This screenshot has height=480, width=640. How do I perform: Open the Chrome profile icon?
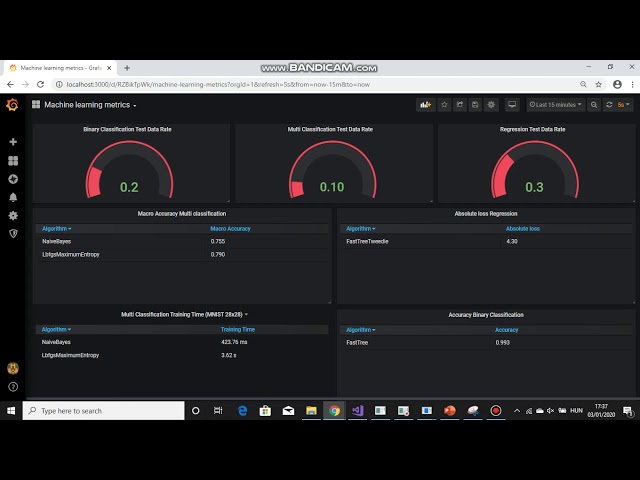coord(617,84)
